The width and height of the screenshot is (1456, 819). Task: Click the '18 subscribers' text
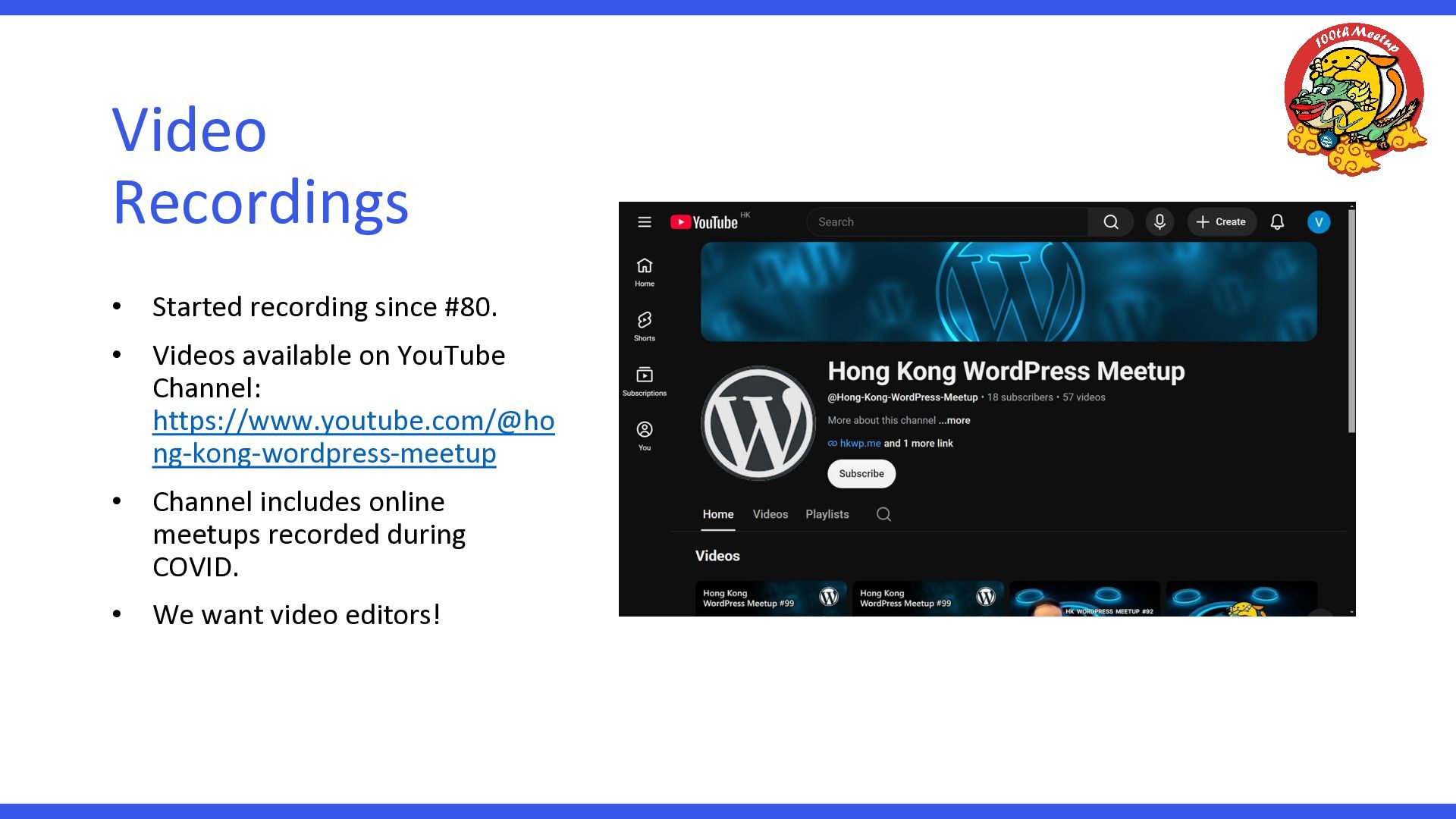coord(1020,397)
